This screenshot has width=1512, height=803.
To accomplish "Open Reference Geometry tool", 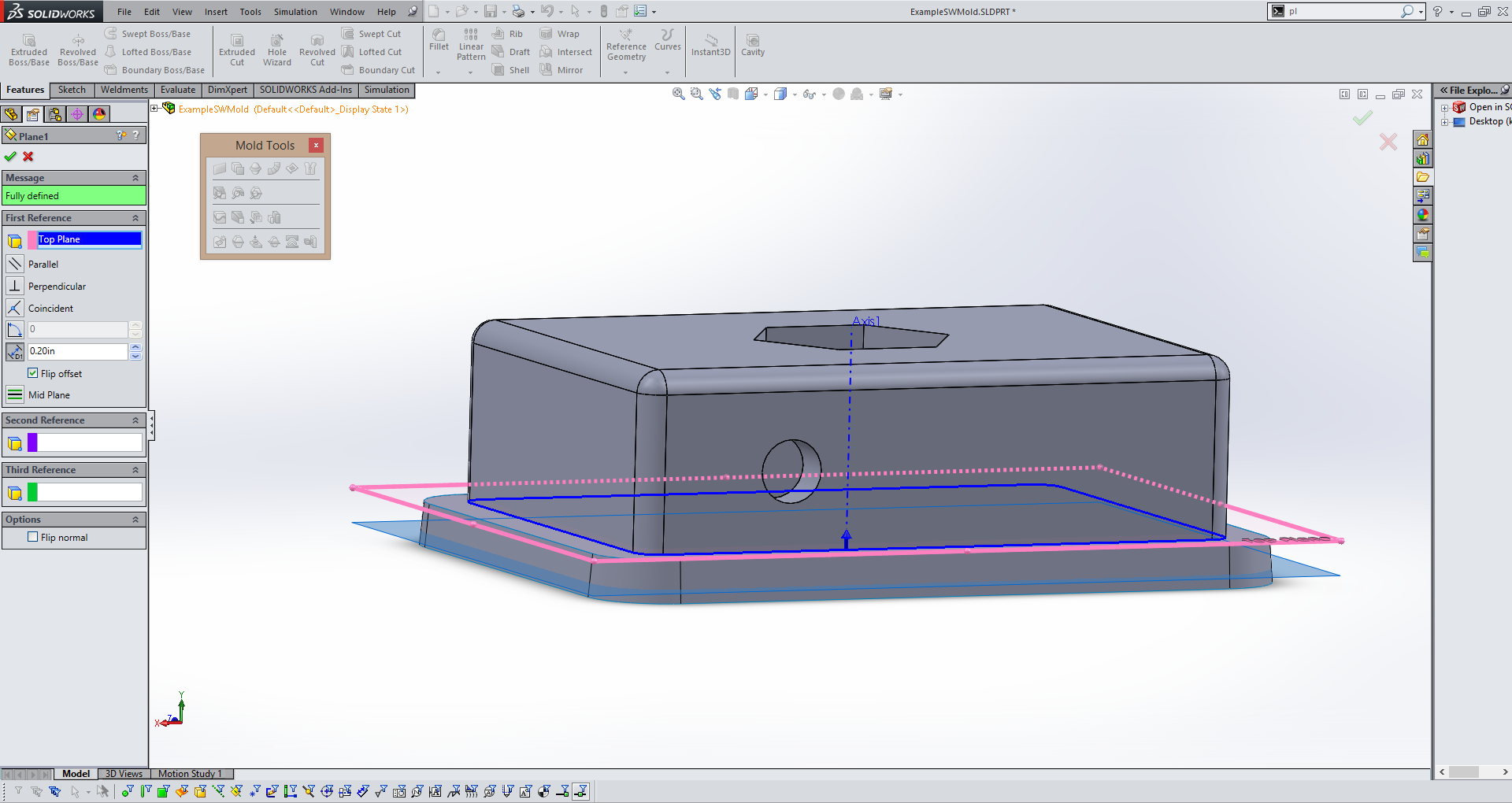I will point(626,45).
